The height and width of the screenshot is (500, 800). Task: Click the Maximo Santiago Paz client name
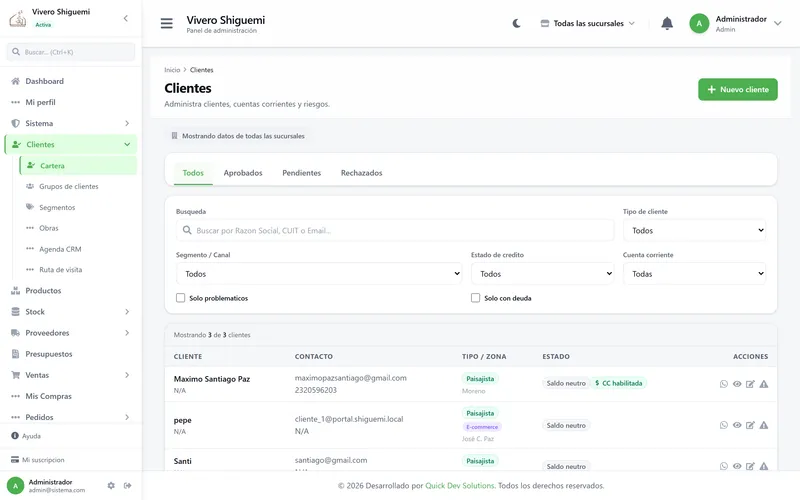tap(212, 379)
